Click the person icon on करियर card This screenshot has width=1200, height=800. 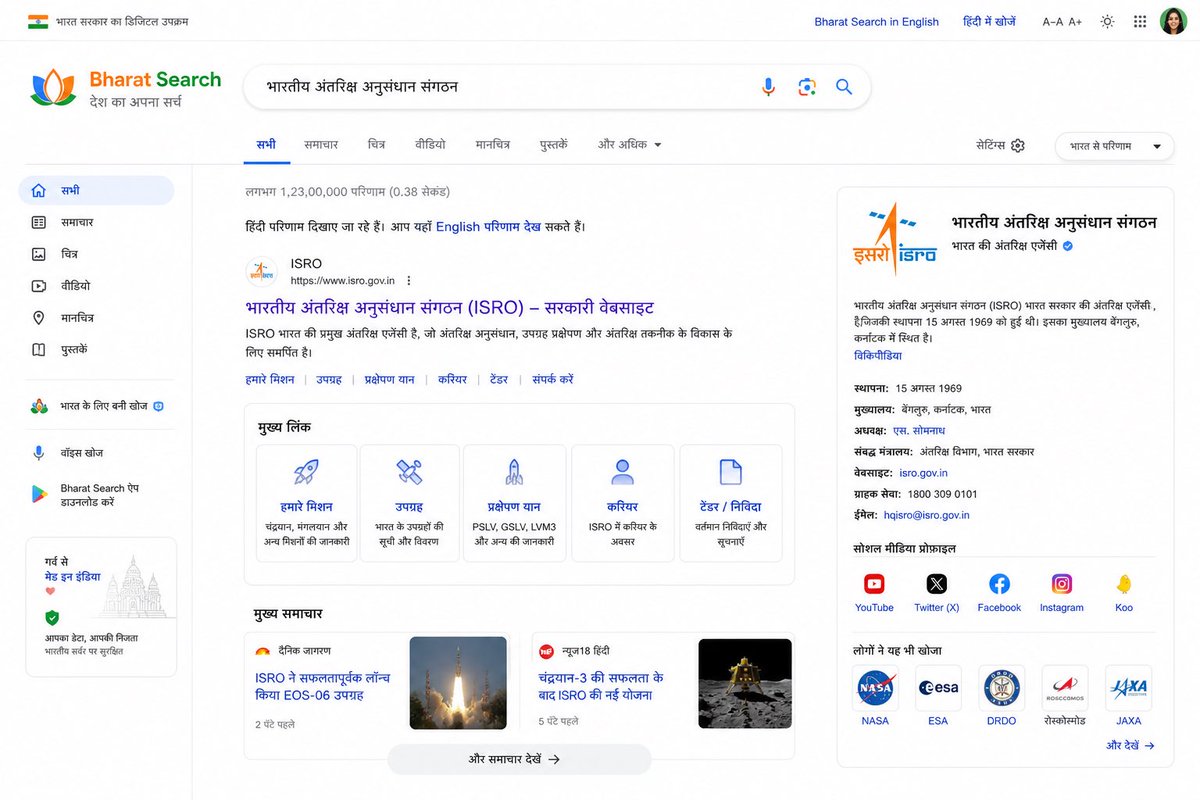tap(622, 472)
